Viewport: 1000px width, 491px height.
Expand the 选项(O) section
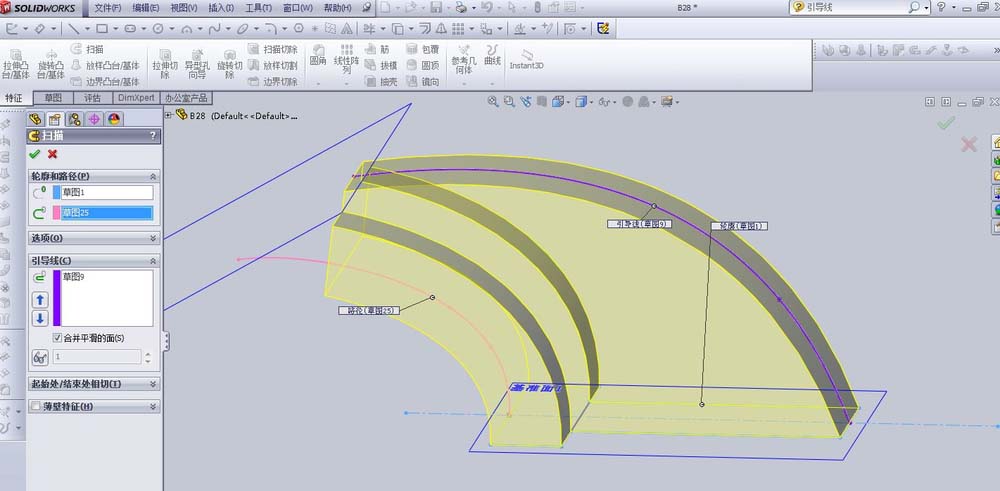tap(153, 238)
